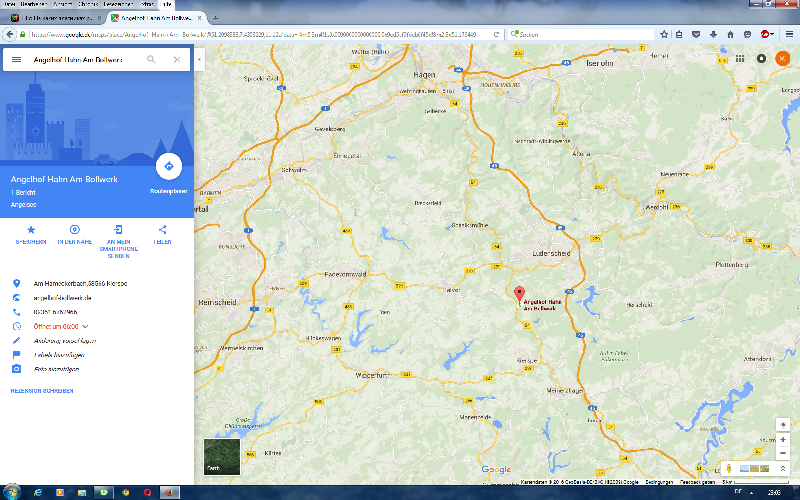Click the Firefox home icon
This screenshot has height=500, width=800.
point(730,34)
